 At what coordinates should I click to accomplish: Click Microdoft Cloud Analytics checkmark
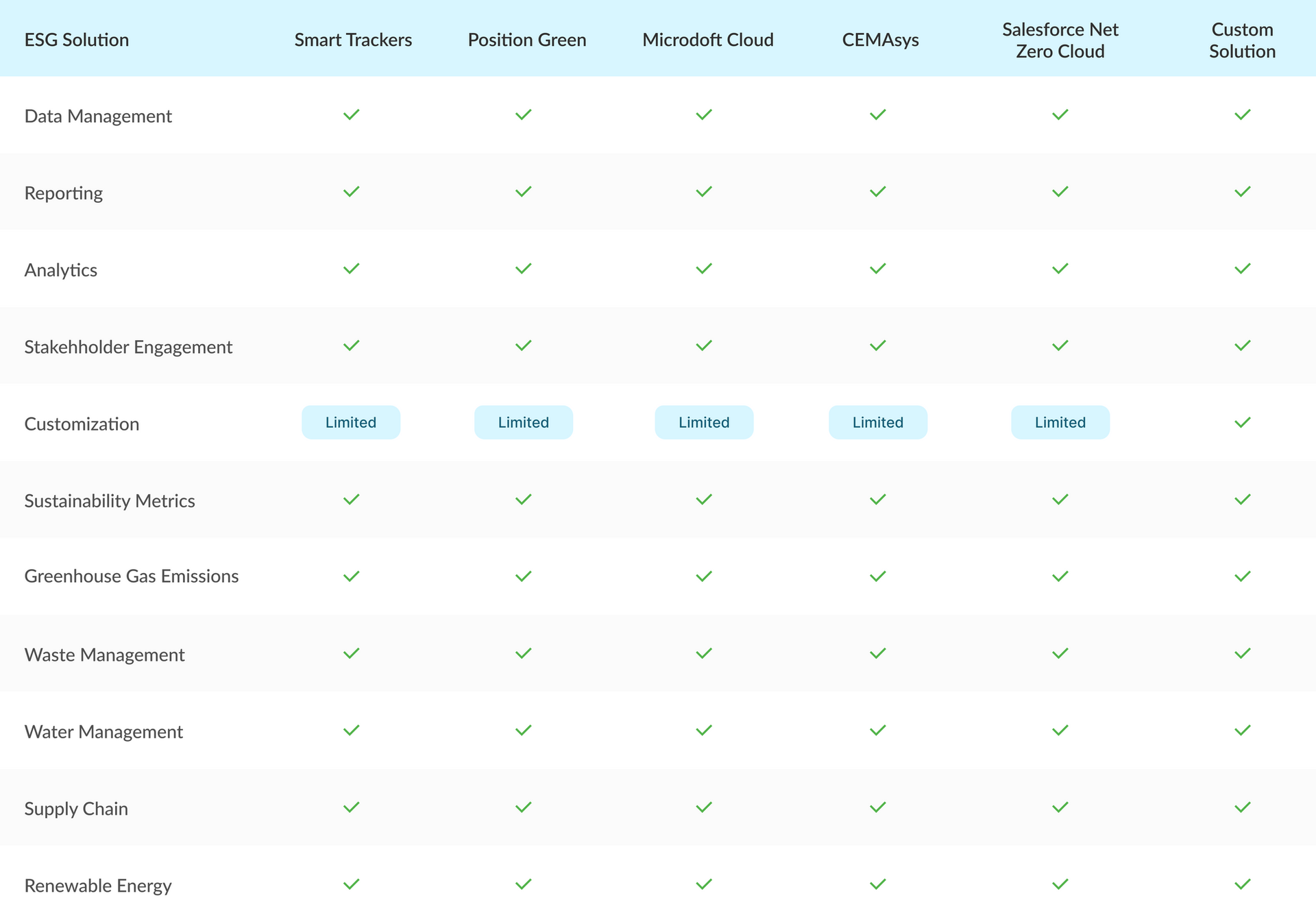pos(704,268)
